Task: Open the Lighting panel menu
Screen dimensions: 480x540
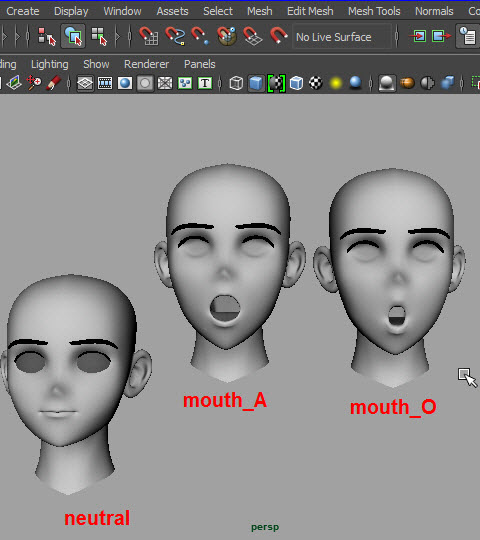Action: 50,64
